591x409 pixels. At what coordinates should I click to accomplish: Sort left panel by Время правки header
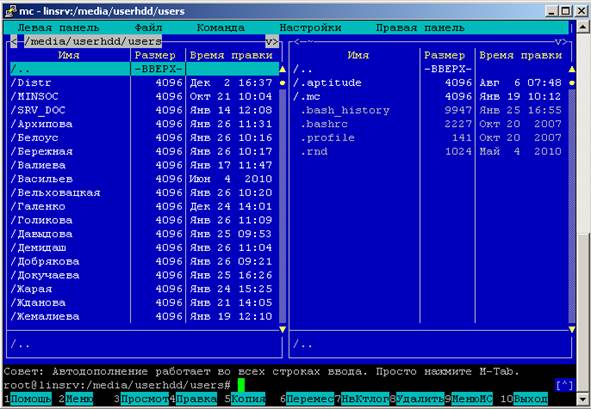[x=231, y=55]
